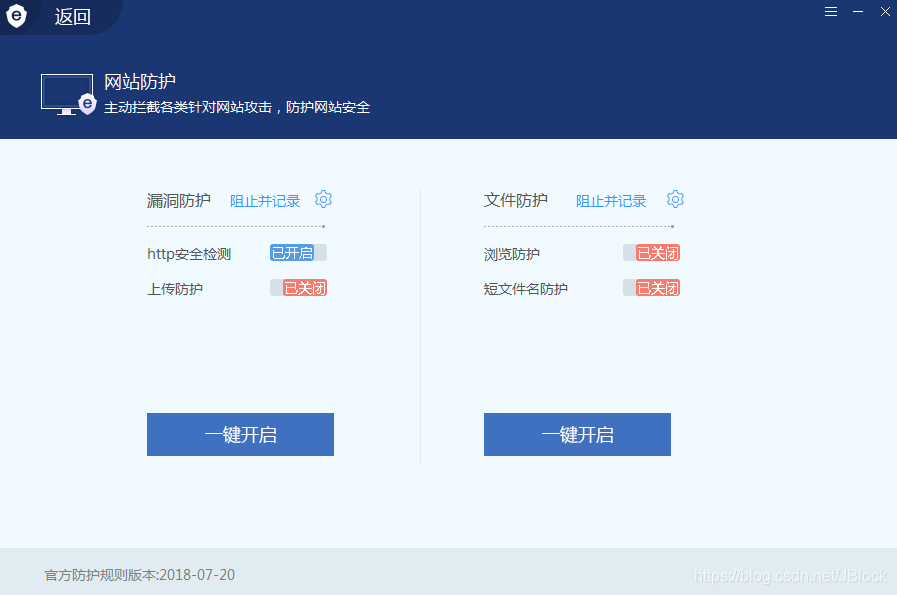Click the 短文件名防护 label
Image resolution: width=897 pixels, height=595 pixels.
click(525, 289)
